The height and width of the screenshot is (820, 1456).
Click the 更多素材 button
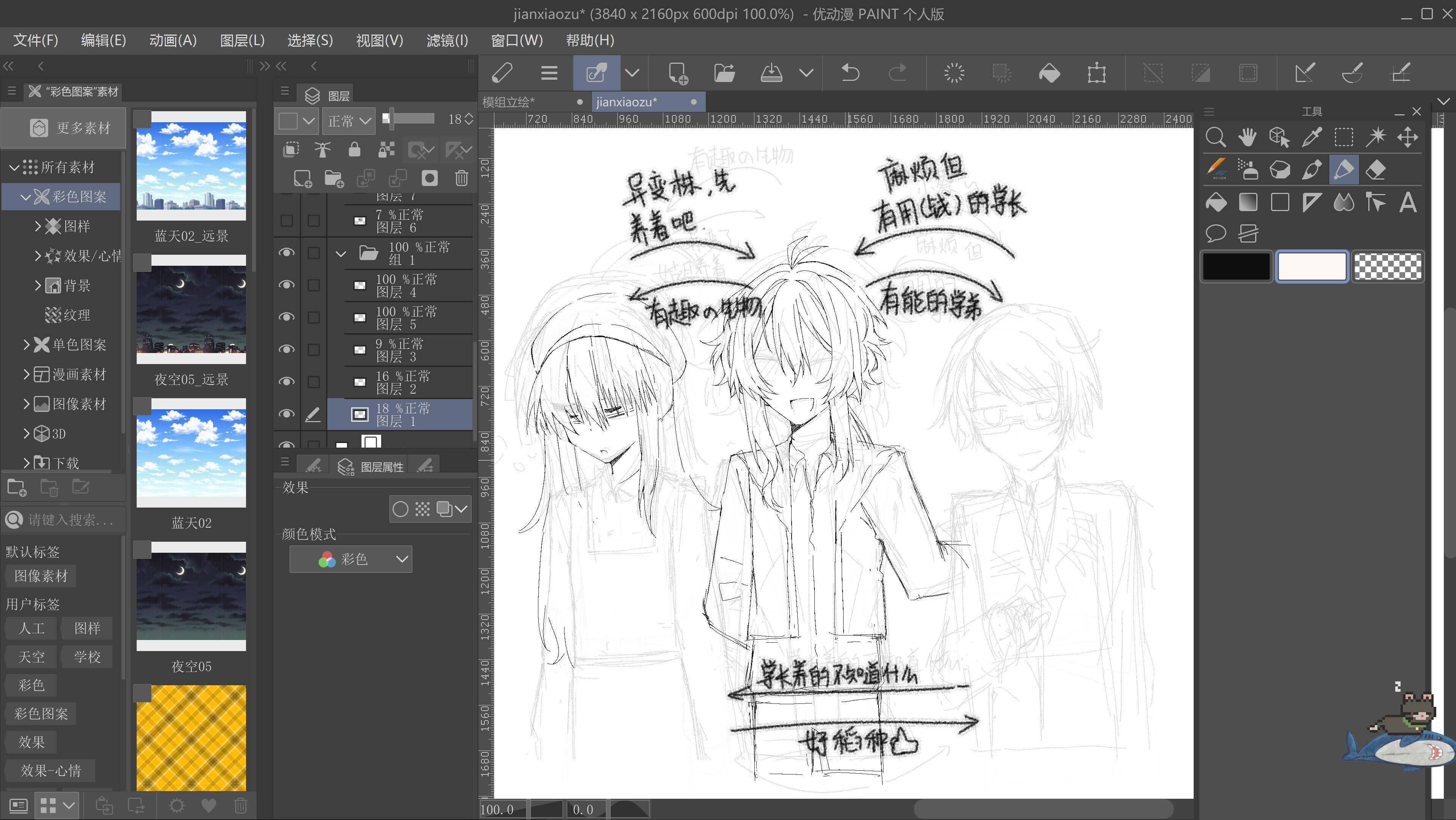[63, 128]
